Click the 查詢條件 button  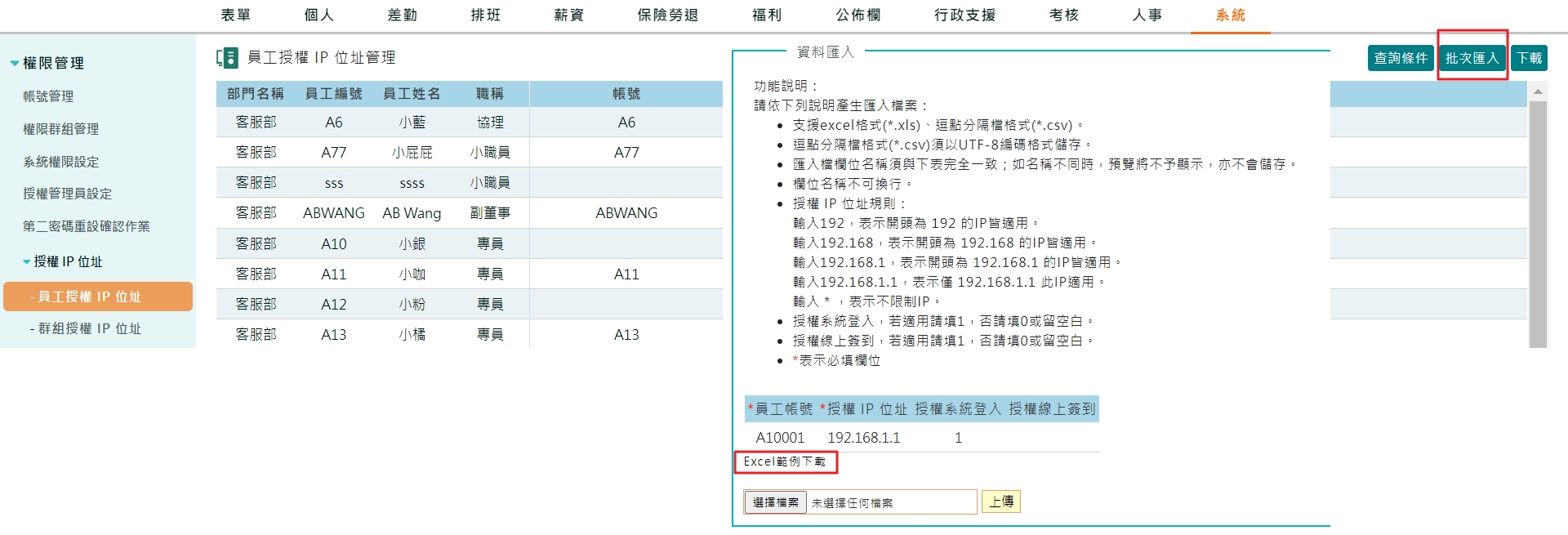(1401, 58)
